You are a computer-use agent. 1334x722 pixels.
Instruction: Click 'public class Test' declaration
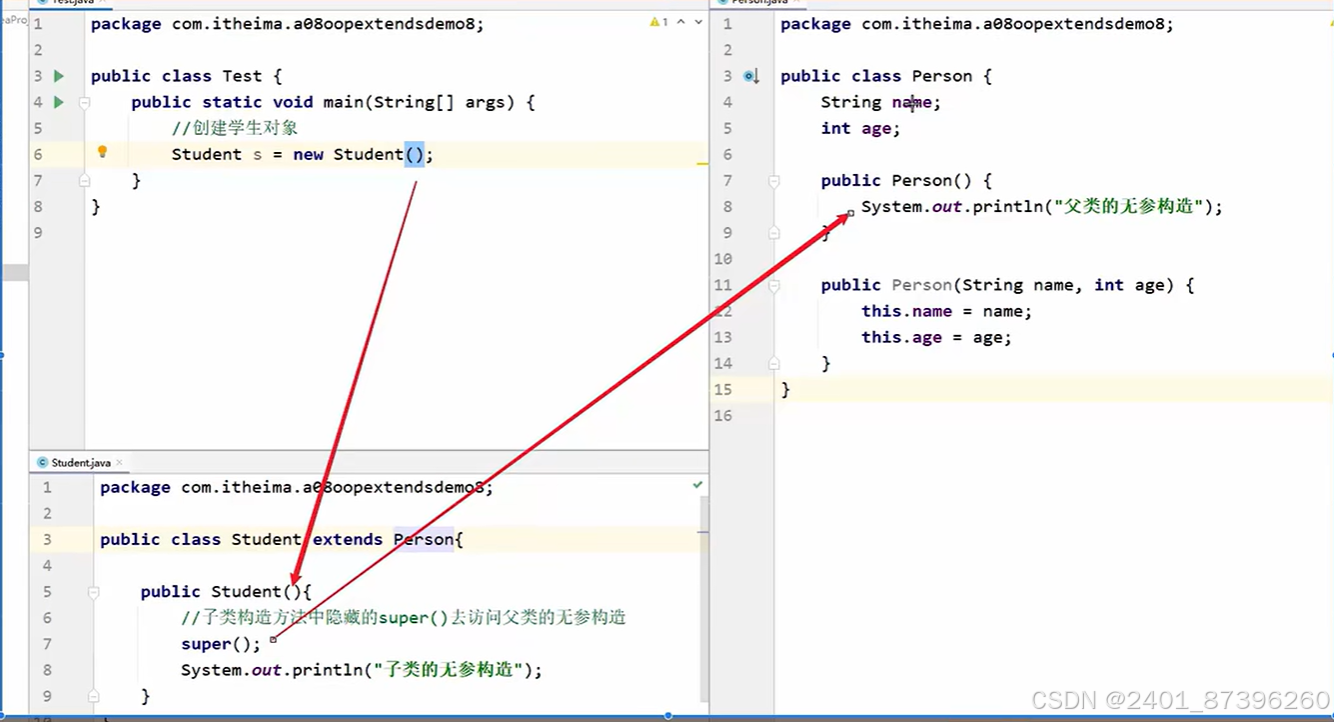pyautogui.click(x=176, y=76)
